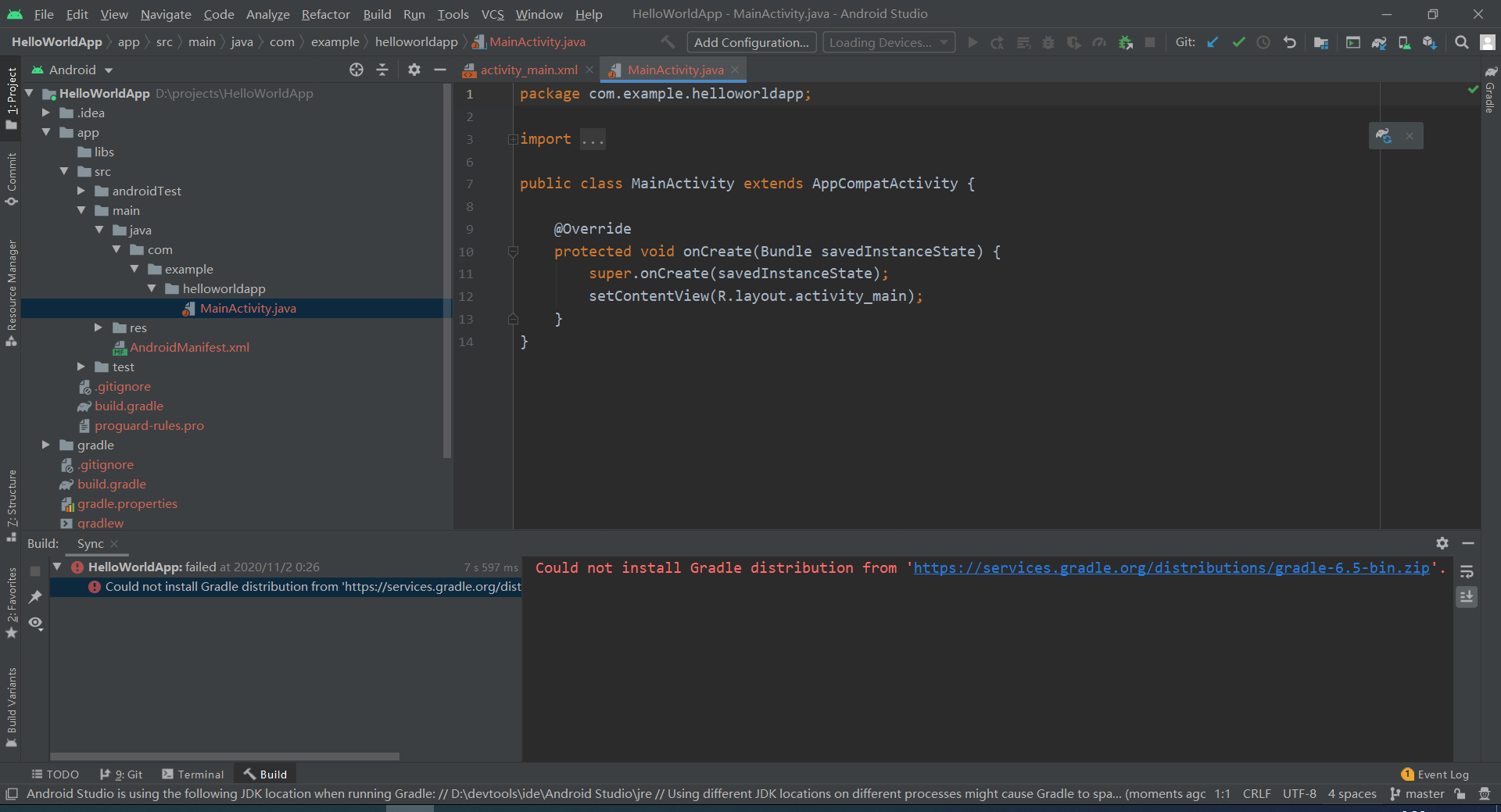
Task: Collapse HelloWorldApp failed build node
Action: pyautogui.click(x=57, y=567)
